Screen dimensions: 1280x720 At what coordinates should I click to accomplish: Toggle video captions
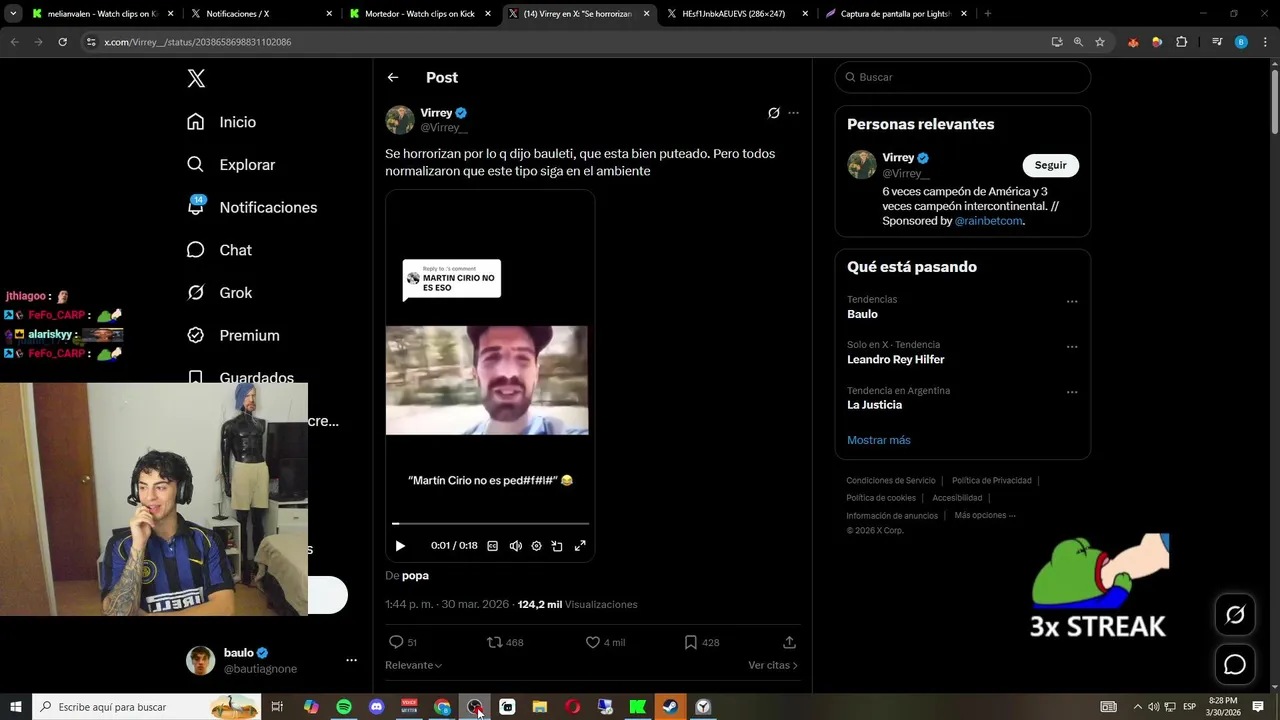tap(492, 546)
